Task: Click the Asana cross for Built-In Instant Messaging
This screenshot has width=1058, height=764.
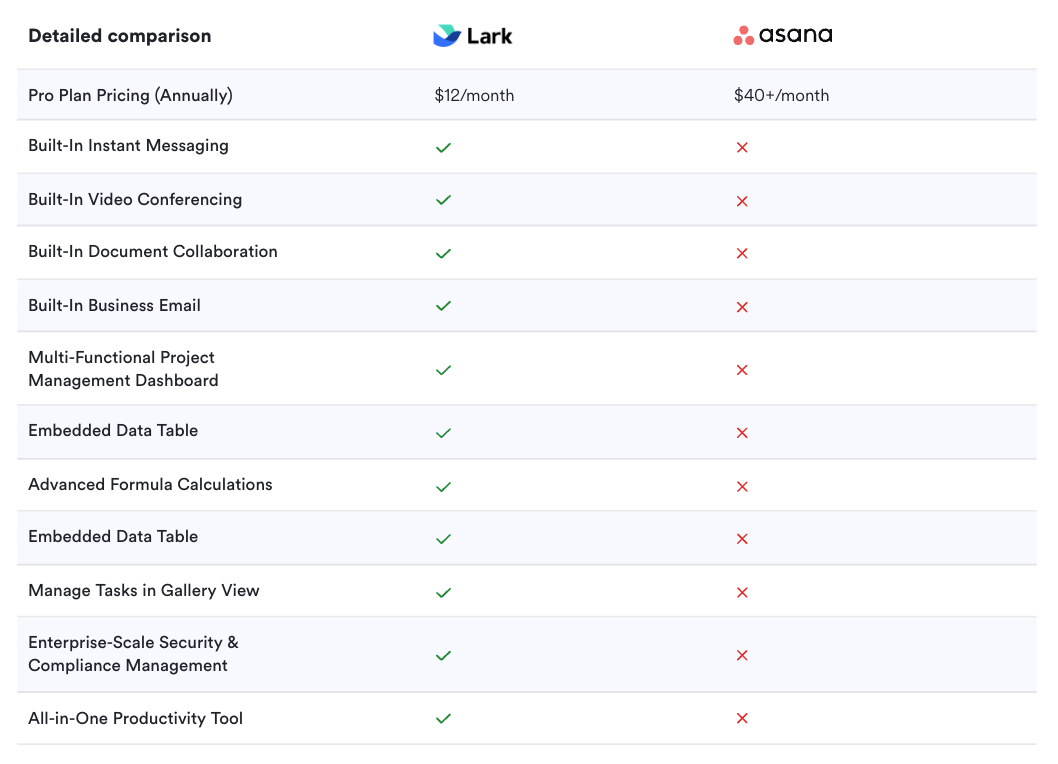Action: pyautogui.click(x=742, y=147)
